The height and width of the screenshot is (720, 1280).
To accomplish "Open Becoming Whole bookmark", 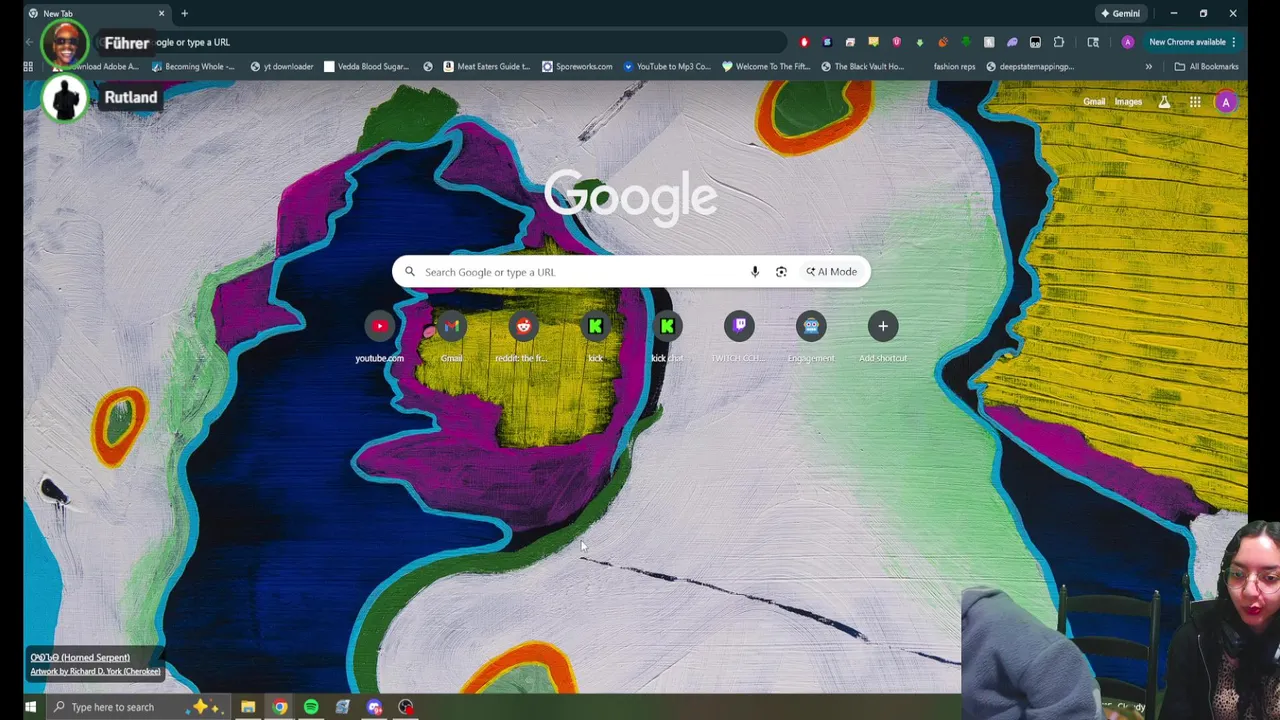I will point(193,67).
